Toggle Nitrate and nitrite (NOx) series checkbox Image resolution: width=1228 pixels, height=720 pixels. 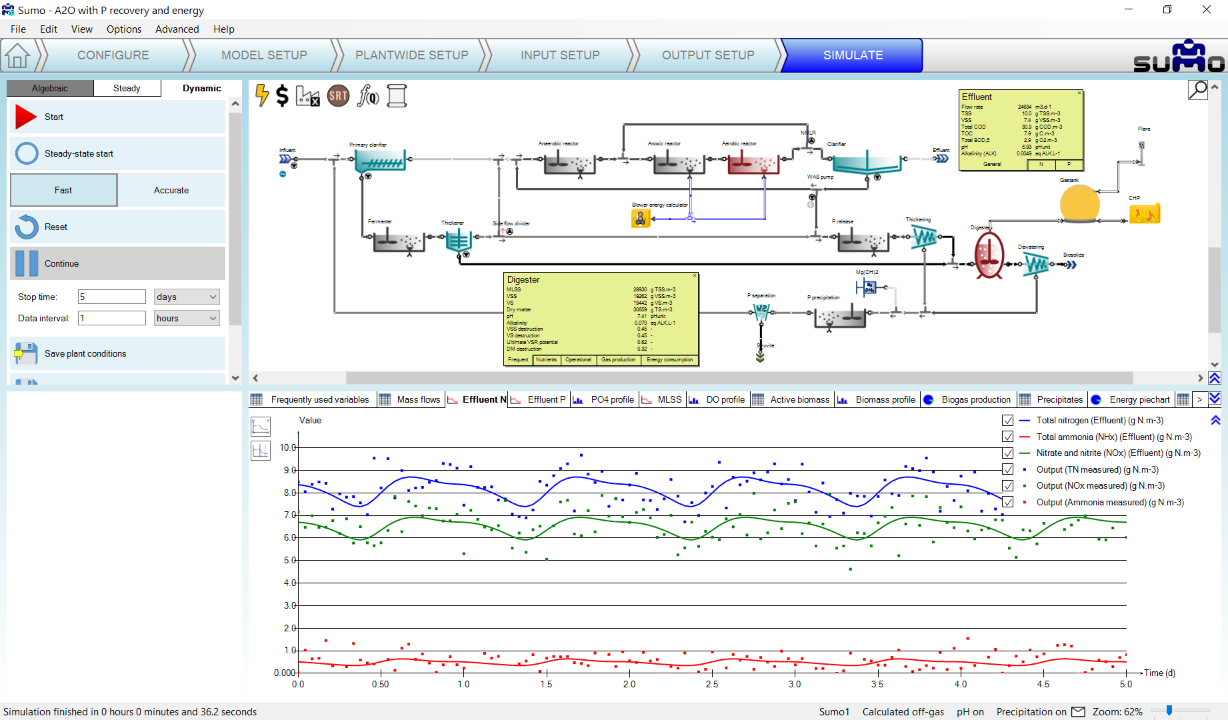point(1008,453)
